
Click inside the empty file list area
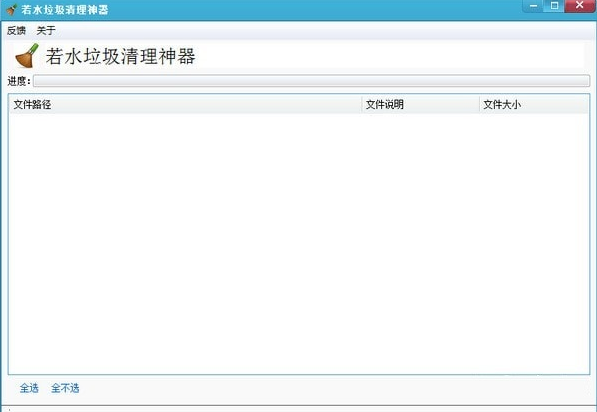point(299,243)
